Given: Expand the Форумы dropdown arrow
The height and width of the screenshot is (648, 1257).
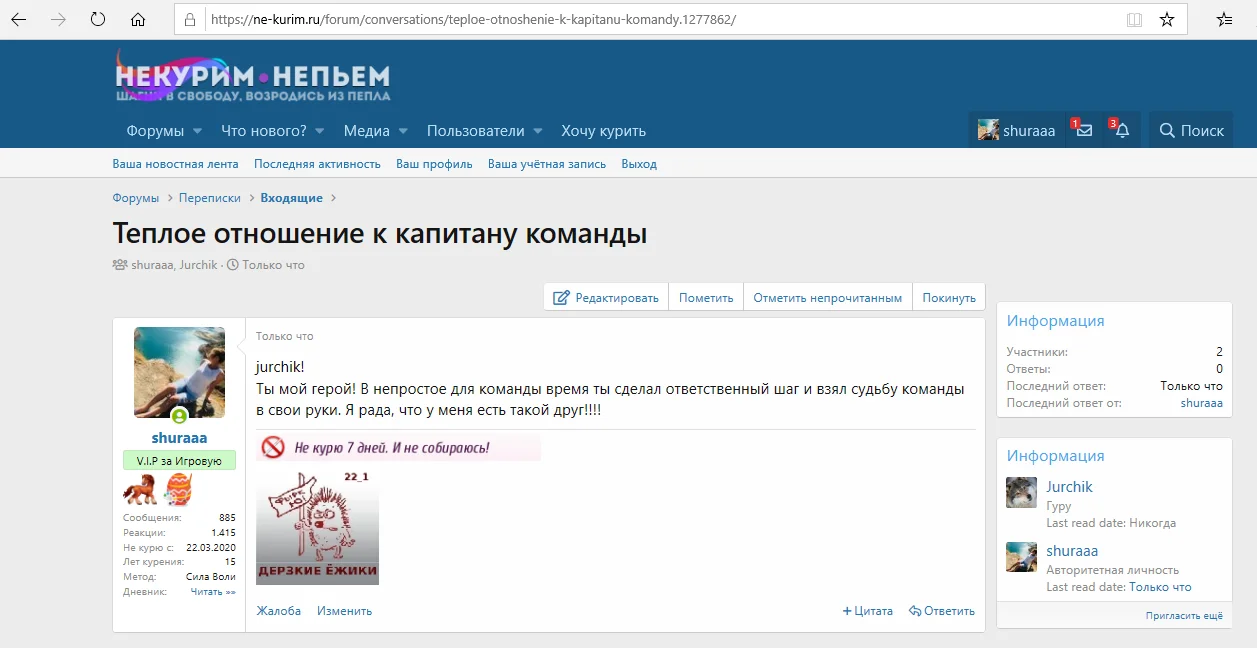Looking at the screenshot, I should coord(197,131).
